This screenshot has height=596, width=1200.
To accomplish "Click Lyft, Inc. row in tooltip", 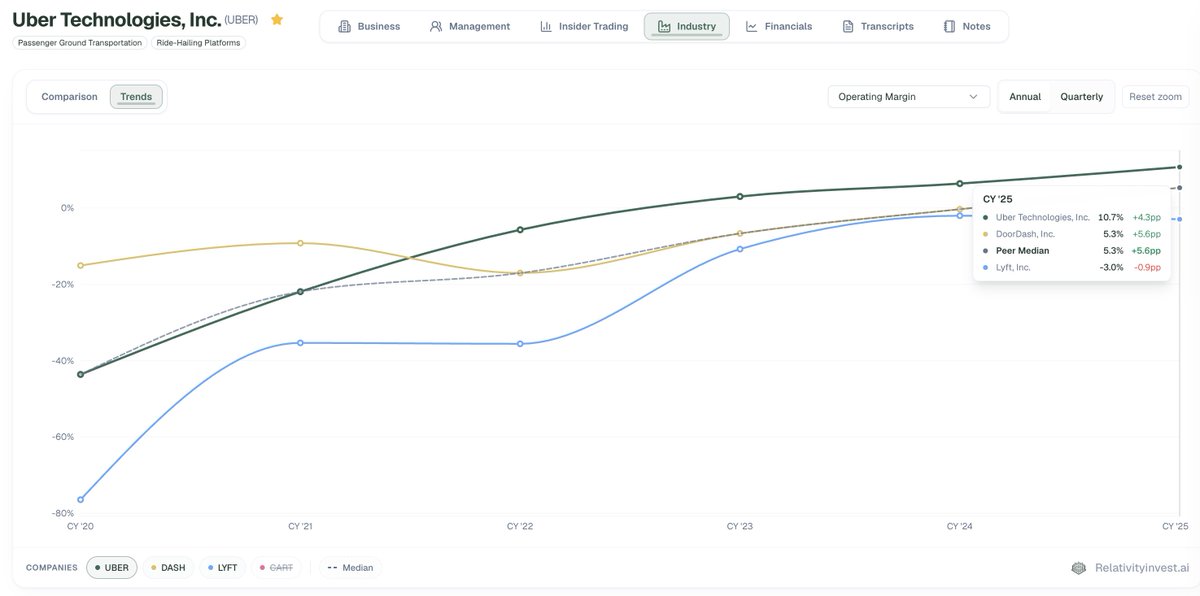I will (x=1072, y=267).
